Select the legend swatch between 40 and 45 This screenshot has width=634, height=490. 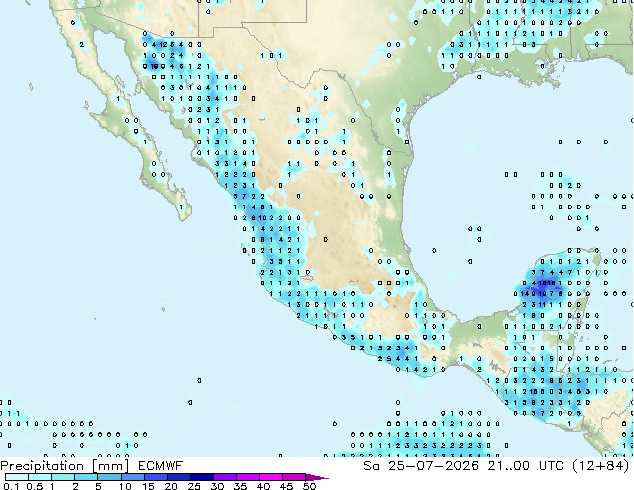point(270,477)
